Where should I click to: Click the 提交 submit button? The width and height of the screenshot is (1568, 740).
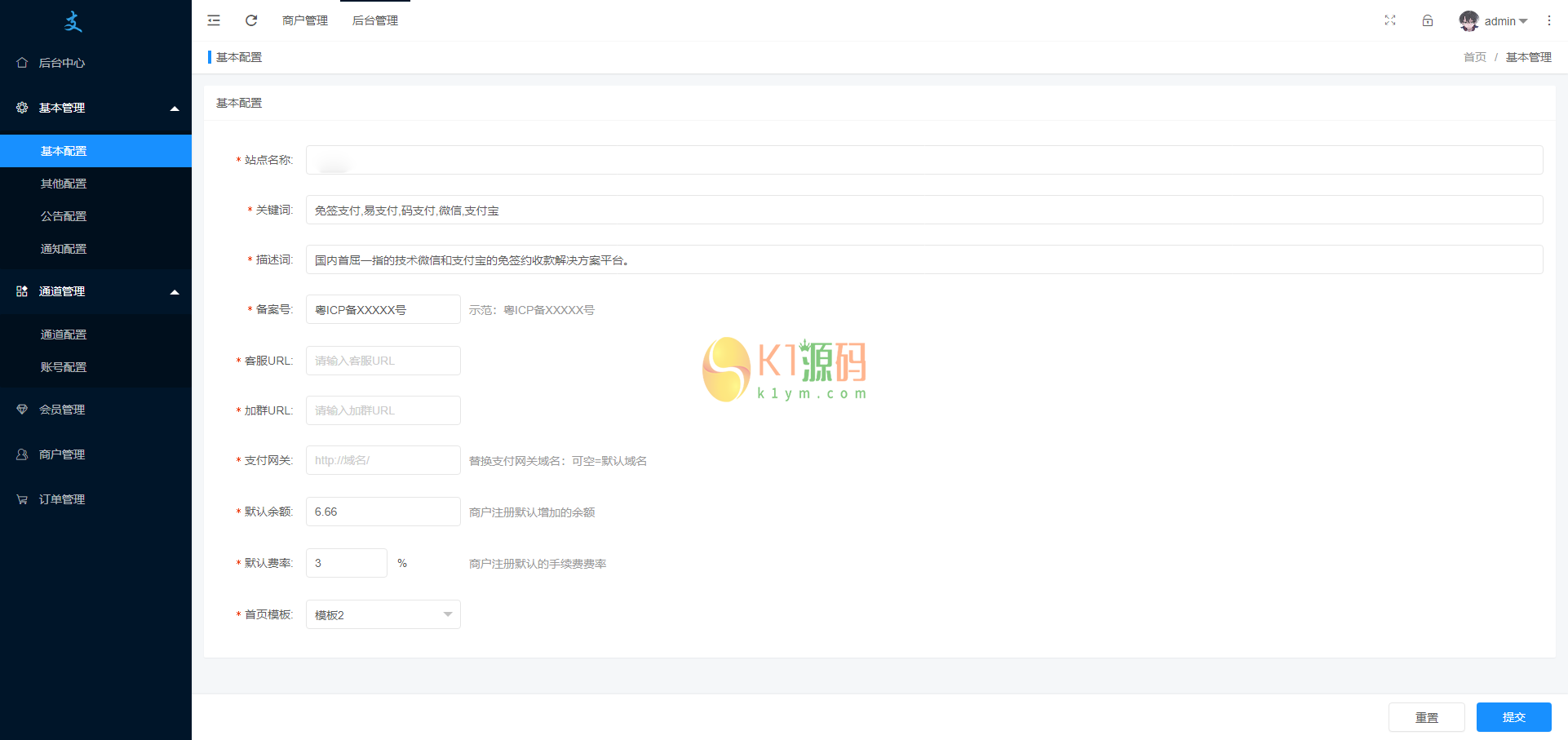click(x=1514, y=717)
